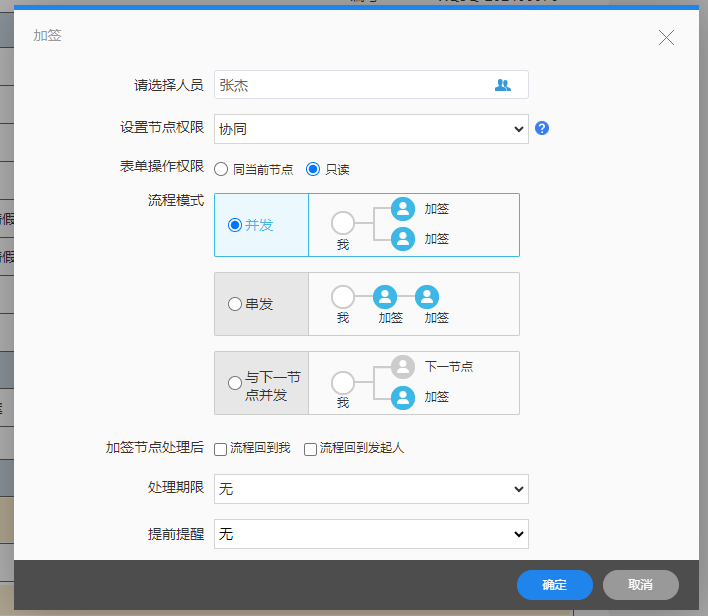Enable the 流程回到发起人 checkbox
Viewport: 708px width, 616px height.
click(x=310, y=449)
